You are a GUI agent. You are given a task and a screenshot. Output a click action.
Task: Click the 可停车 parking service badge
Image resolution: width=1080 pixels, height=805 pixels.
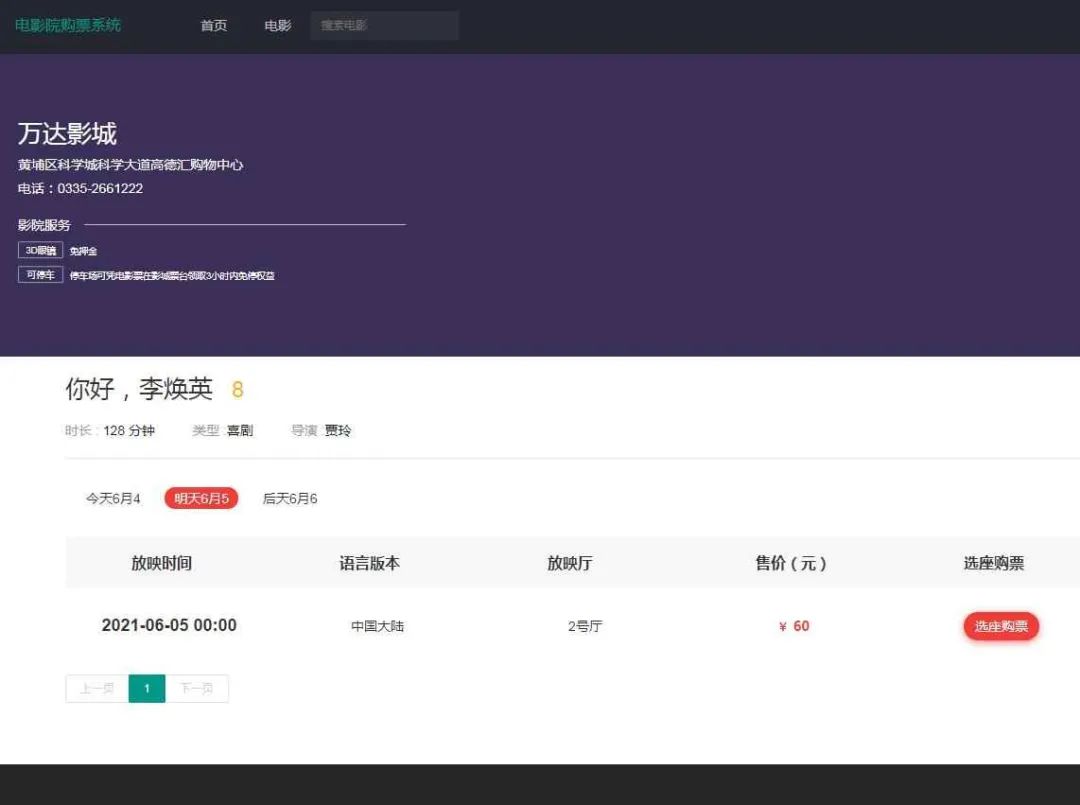(39, 274)
